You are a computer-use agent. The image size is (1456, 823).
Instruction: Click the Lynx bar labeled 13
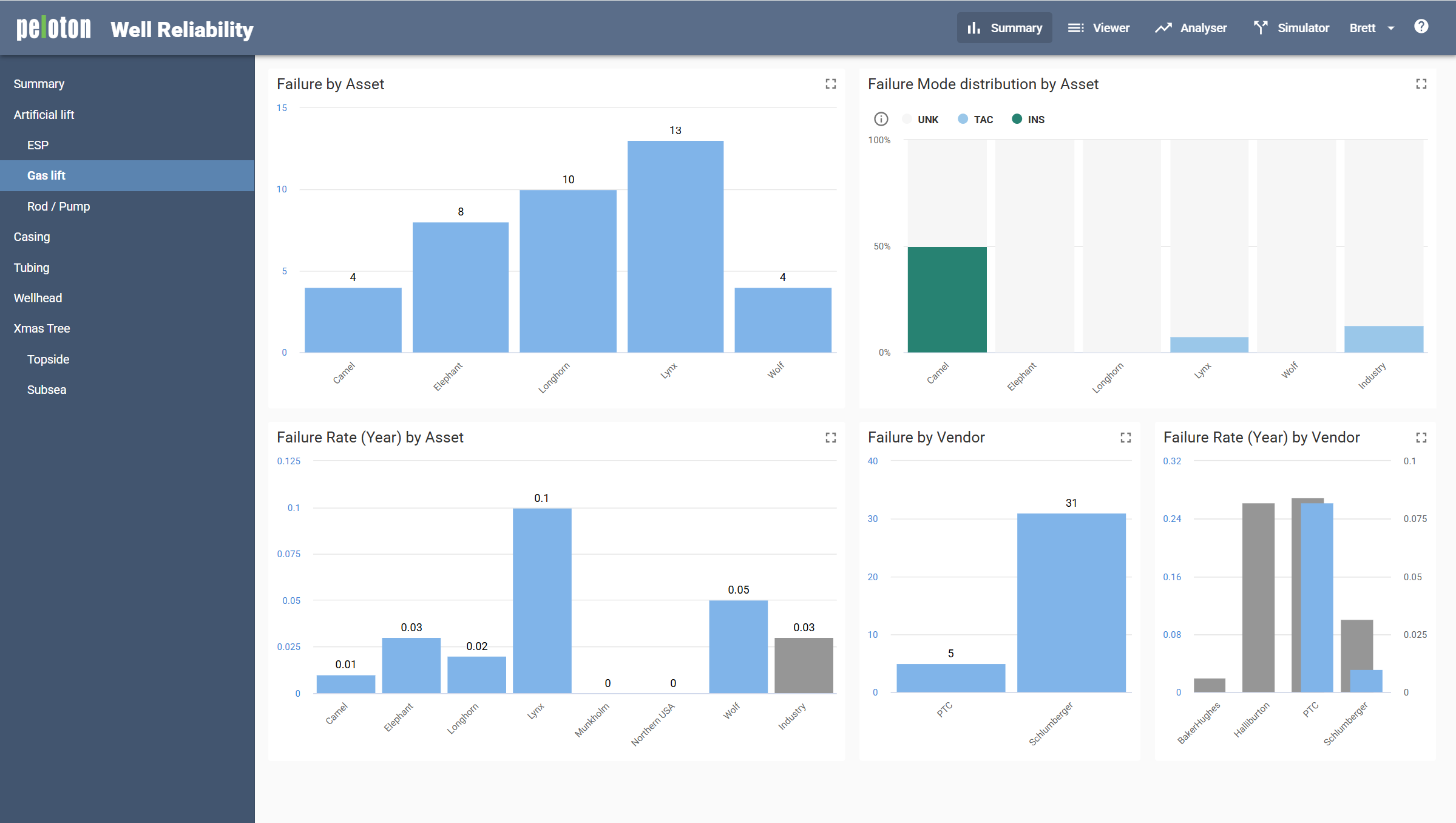pyautogui.click(x=675, y=246)
